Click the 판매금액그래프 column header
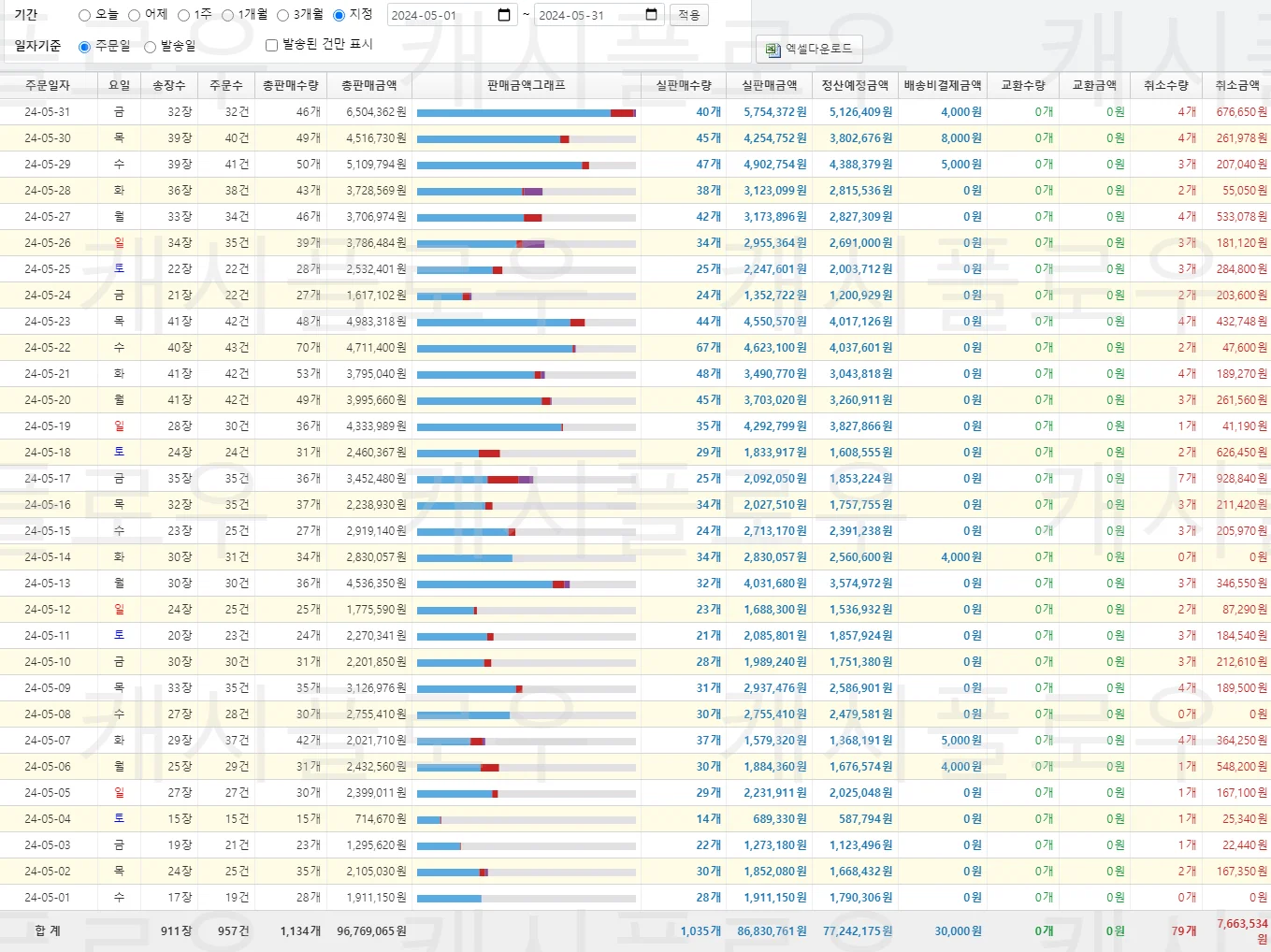This screenshot has width=1271, height=952. click(x=527, y=85)
